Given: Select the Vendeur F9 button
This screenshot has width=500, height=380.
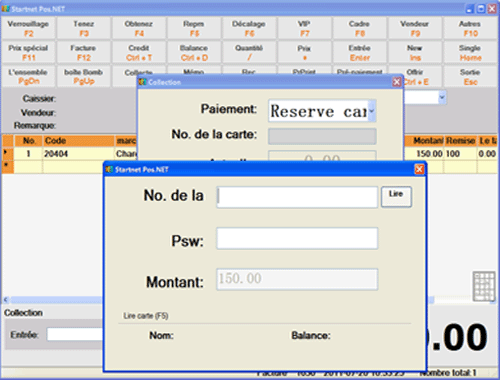Looking at the screenshot, I should (415, 28).
